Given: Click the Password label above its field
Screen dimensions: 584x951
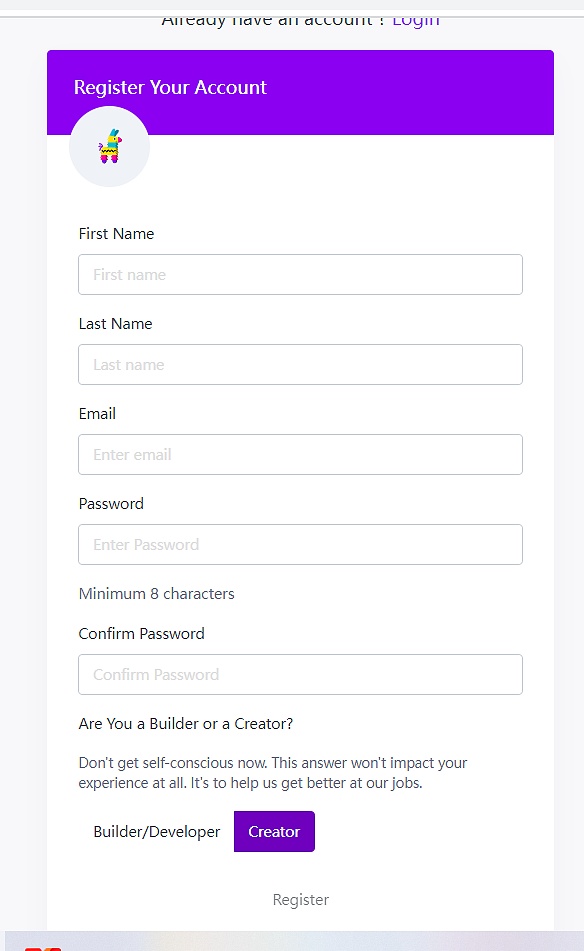Looking at the screenshot, I should click(111, 503).
